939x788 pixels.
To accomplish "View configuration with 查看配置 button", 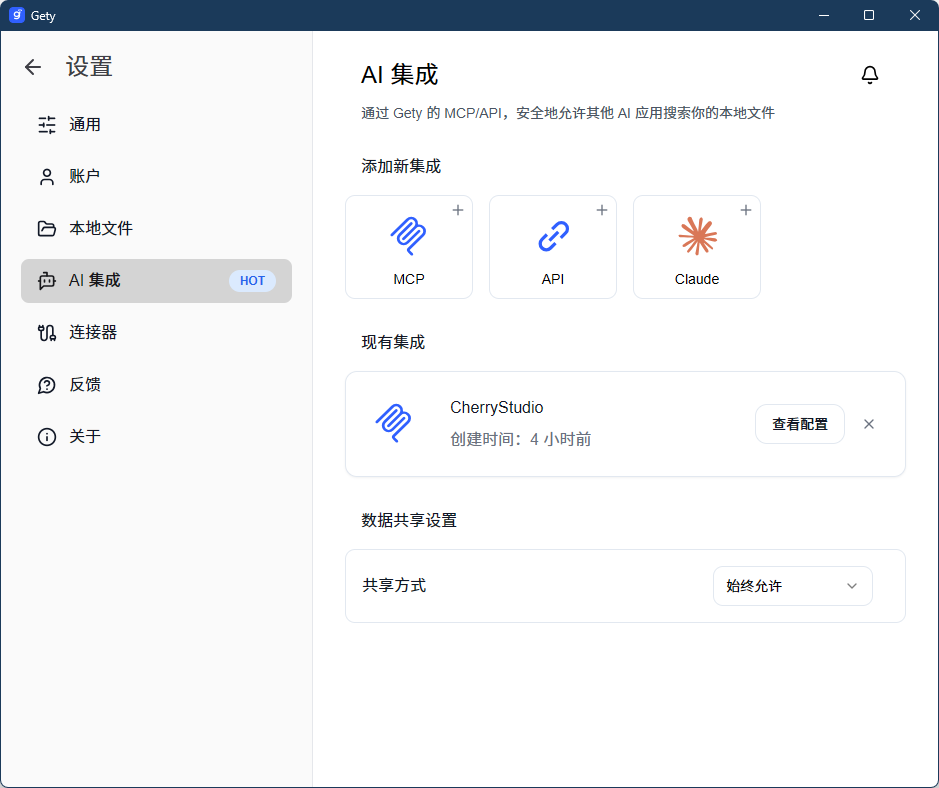I will point(799,424).
